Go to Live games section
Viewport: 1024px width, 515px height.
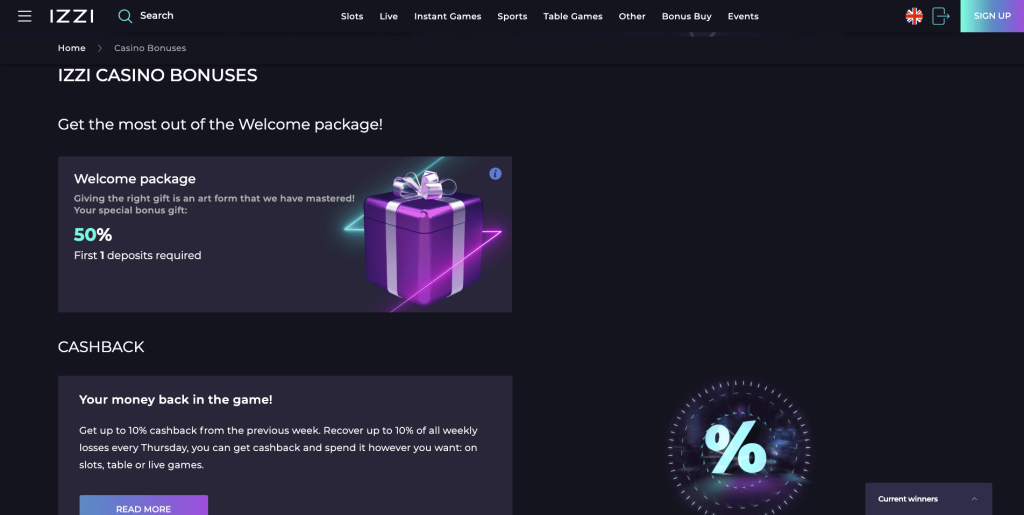[389, 17]
